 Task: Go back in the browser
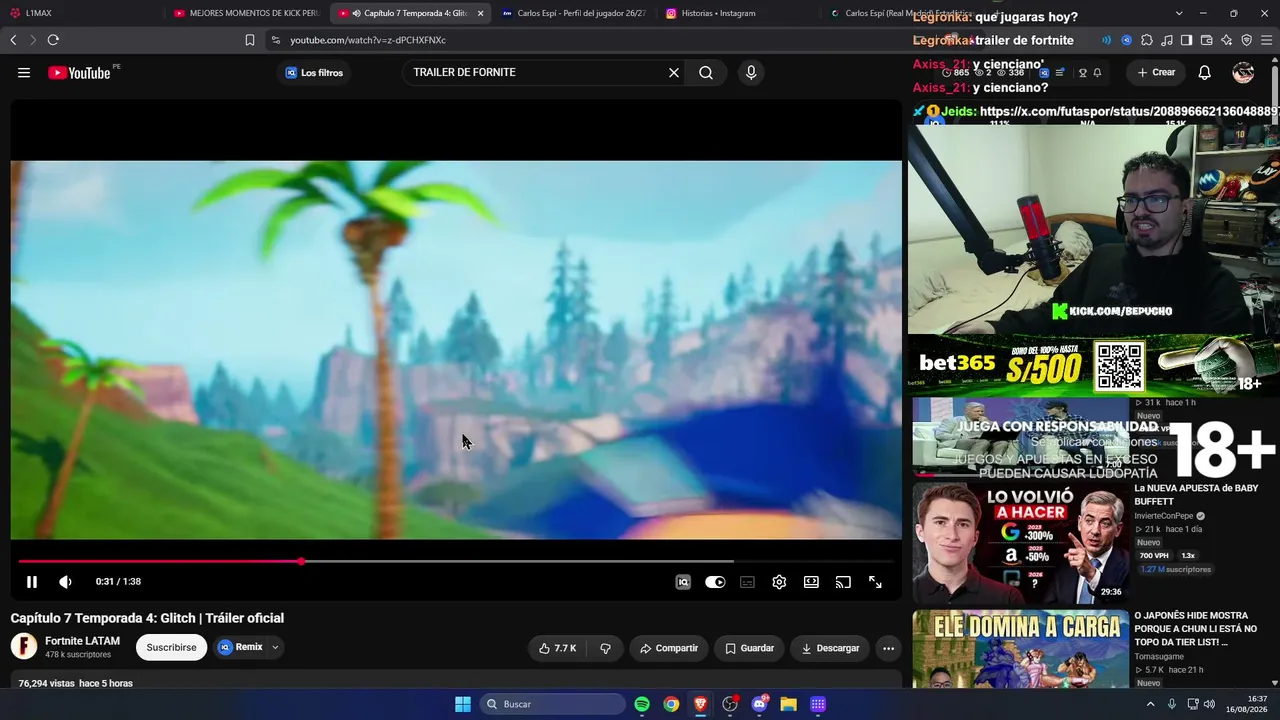13,40
